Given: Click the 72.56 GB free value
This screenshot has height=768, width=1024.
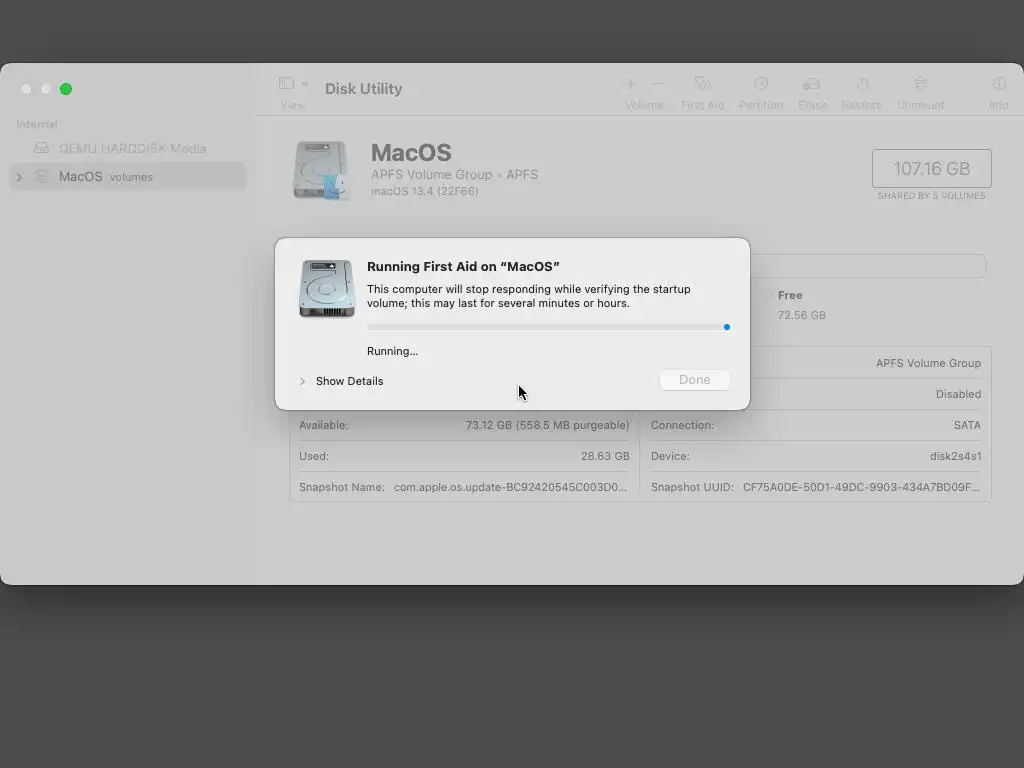Looking at the screenshot, I should [801, 315].
